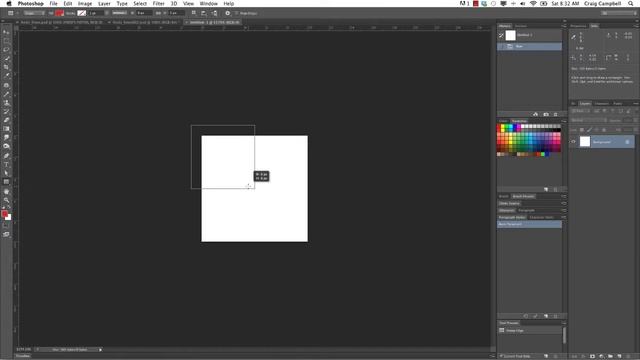The width and height of the screenshot is (640, 360).
Task: Open the Character Styles tab
Action: point(541,218)
